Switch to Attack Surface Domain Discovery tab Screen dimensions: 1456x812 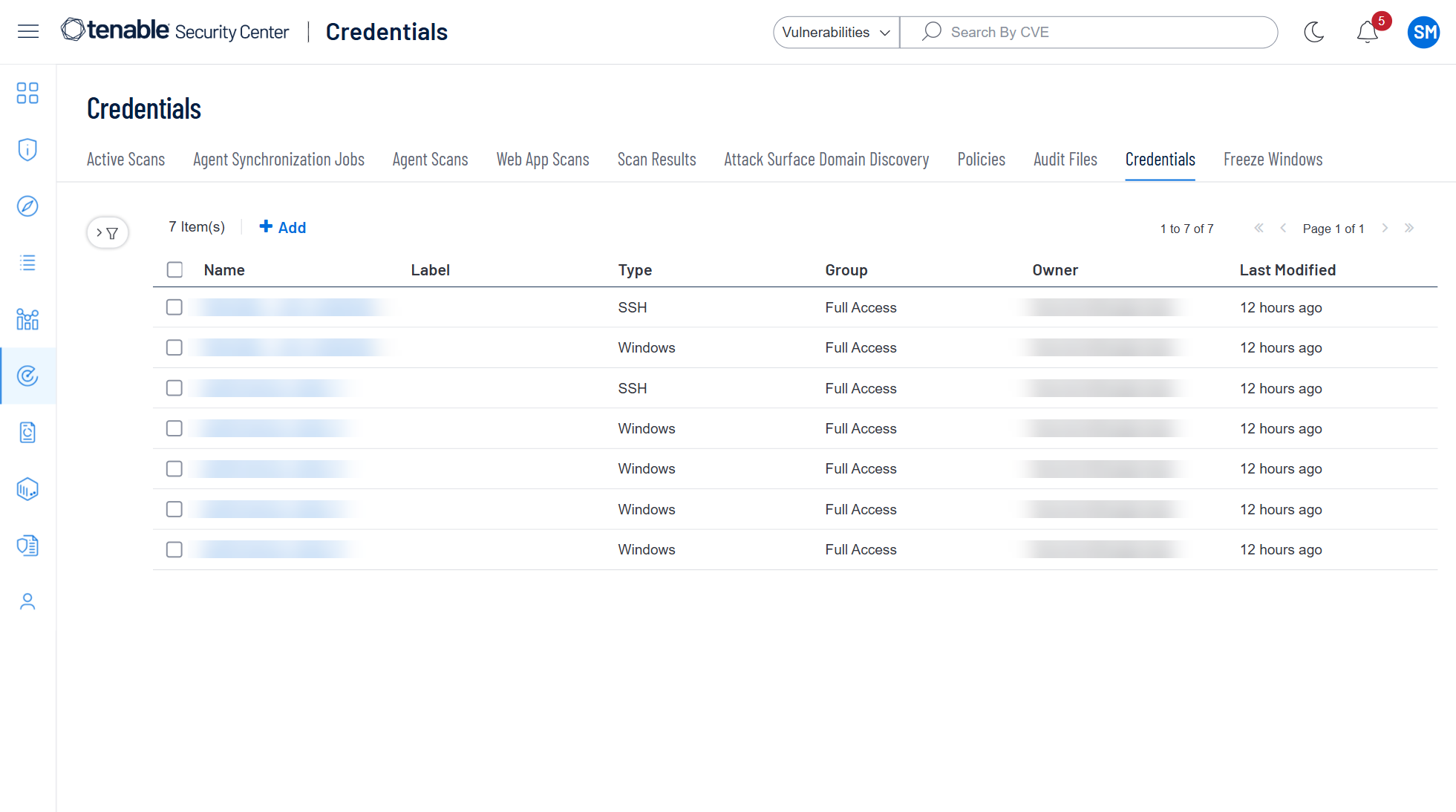click(x=826, y=160)
